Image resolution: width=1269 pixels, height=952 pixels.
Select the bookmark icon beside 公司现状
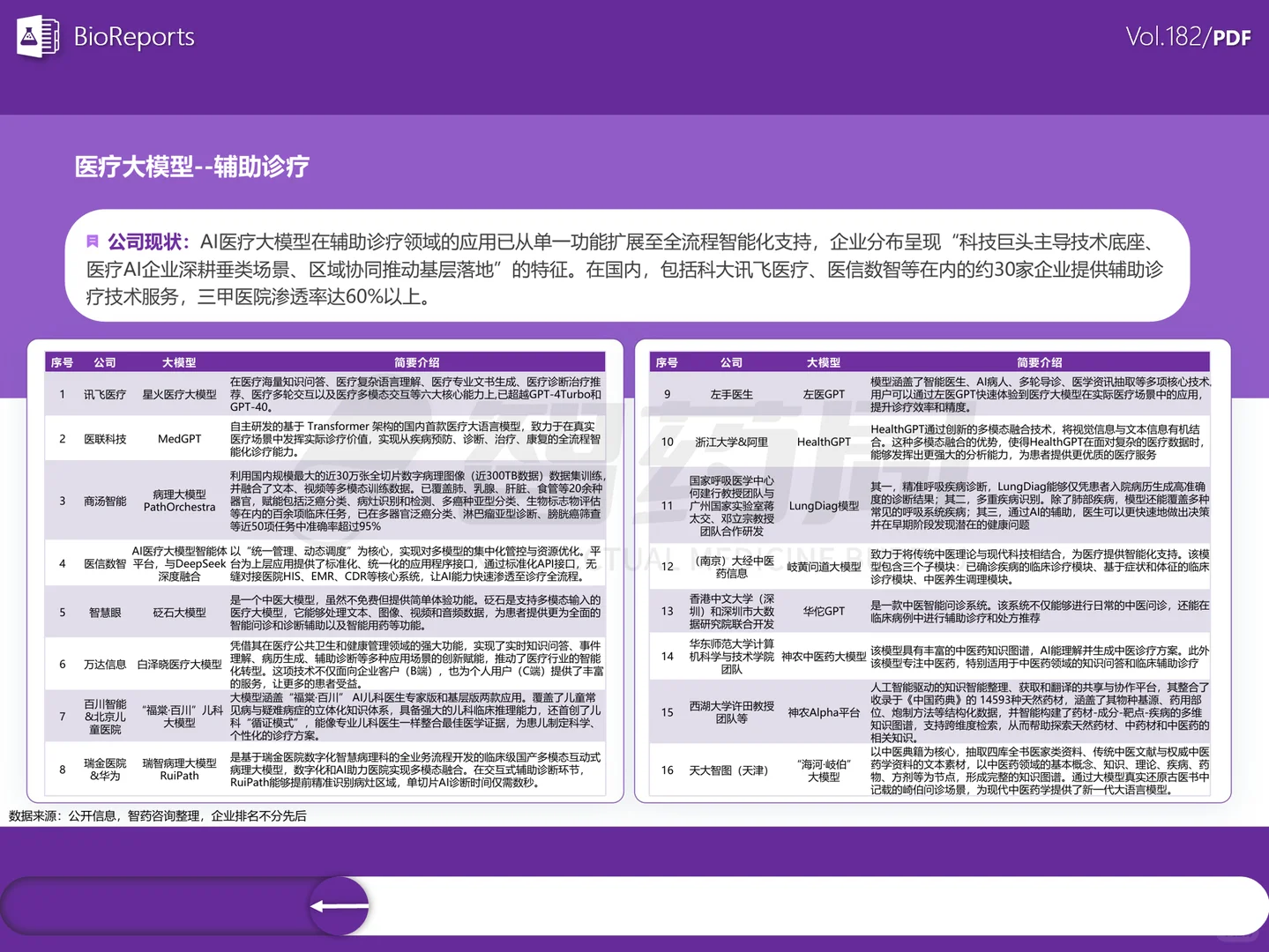[x=93, y=242]
